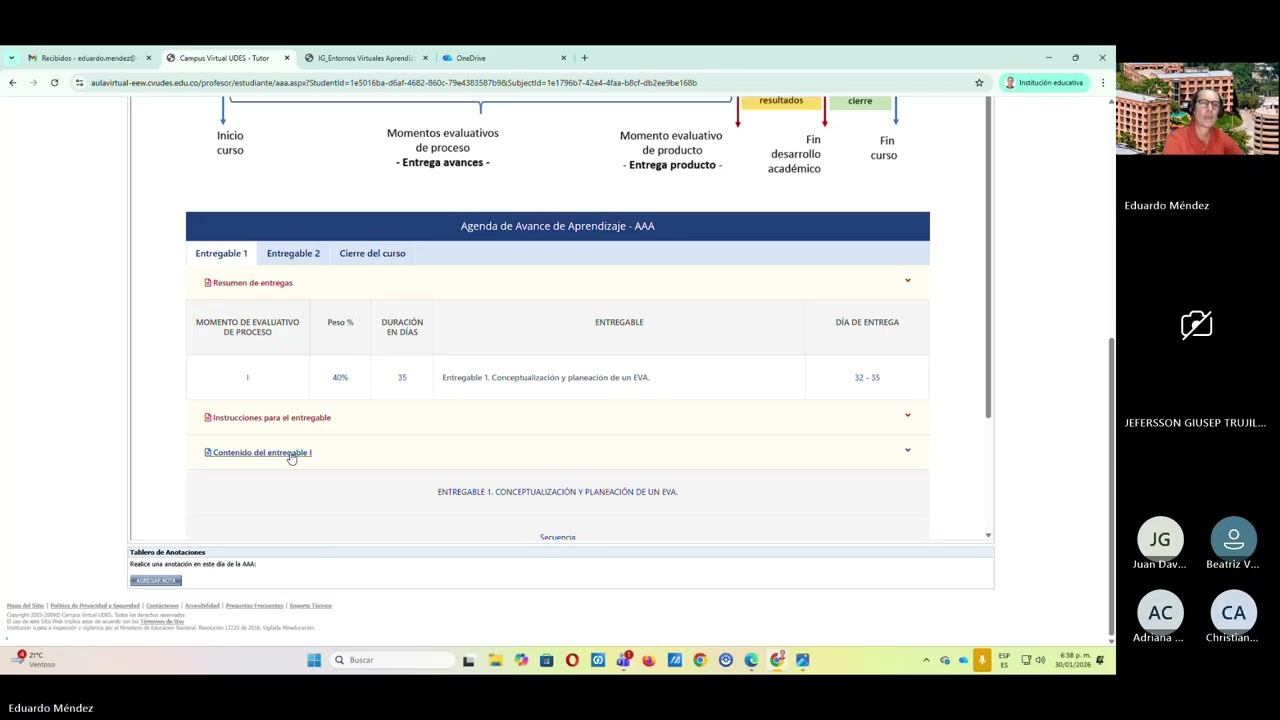This screenshot has width=1280, height=720.
Task: Close the OneDrive browser tab
Action: (563, 58)
